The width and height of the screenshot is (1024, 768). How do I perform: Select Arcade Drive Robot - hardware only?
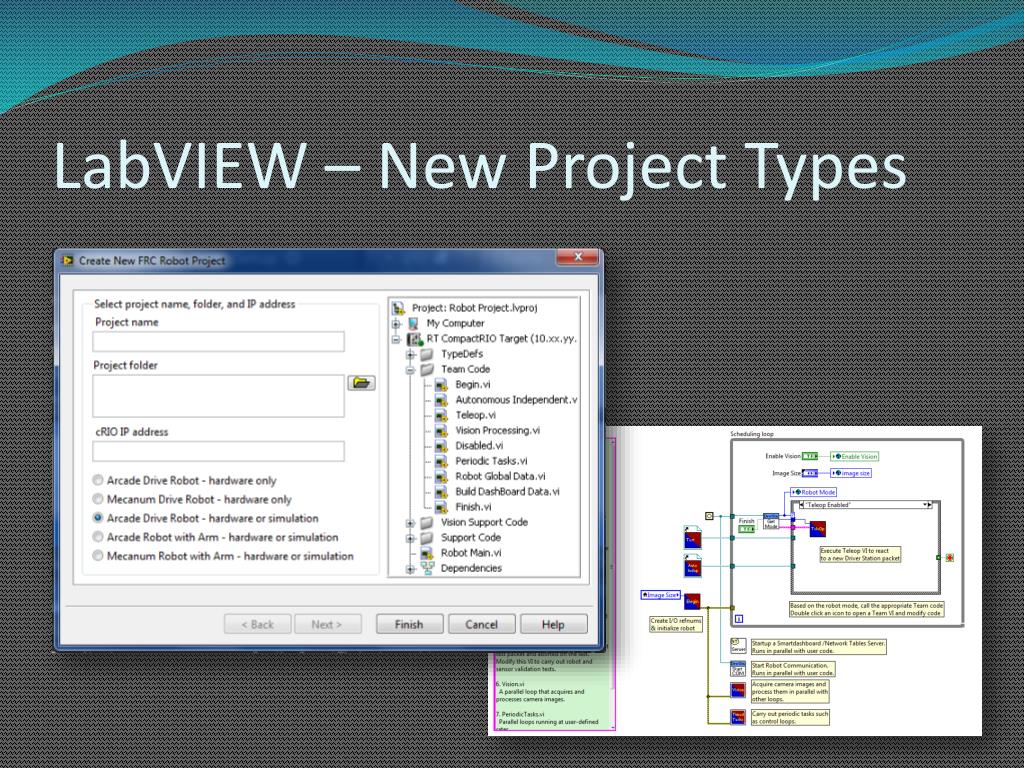98,481
